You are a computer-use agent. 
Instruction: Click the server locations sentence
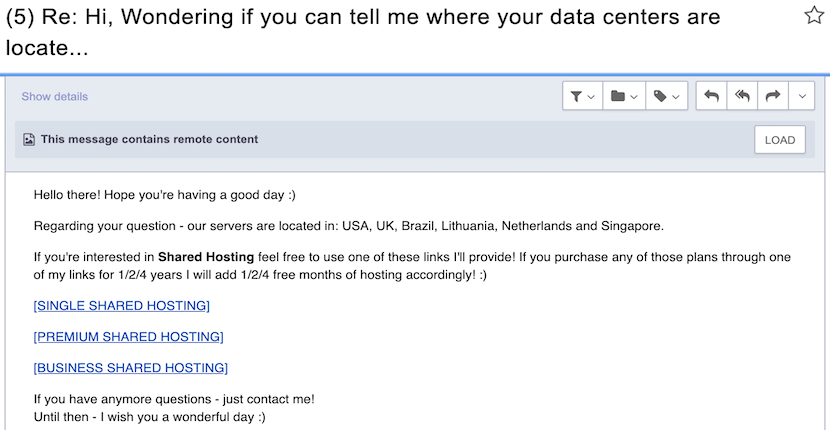(348, 226)
